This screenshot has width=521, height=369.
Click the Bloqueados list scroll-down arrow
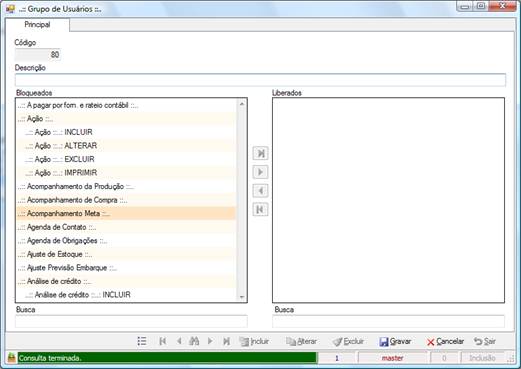pyautogui.click(x=242, y=297)
